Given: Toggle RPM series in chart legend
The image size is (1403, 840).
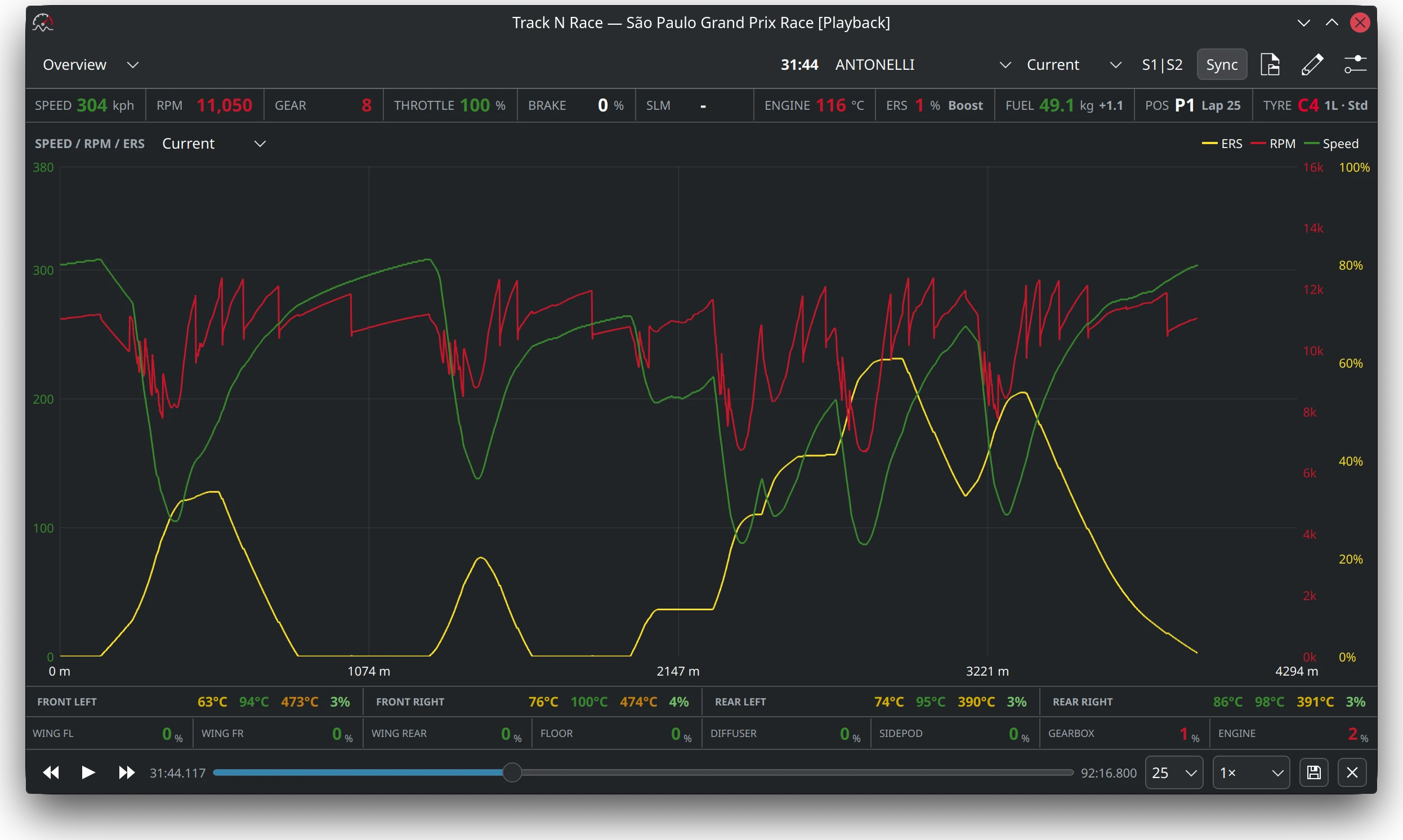Looking at the screenshot, I should (x=1273, y=144).
